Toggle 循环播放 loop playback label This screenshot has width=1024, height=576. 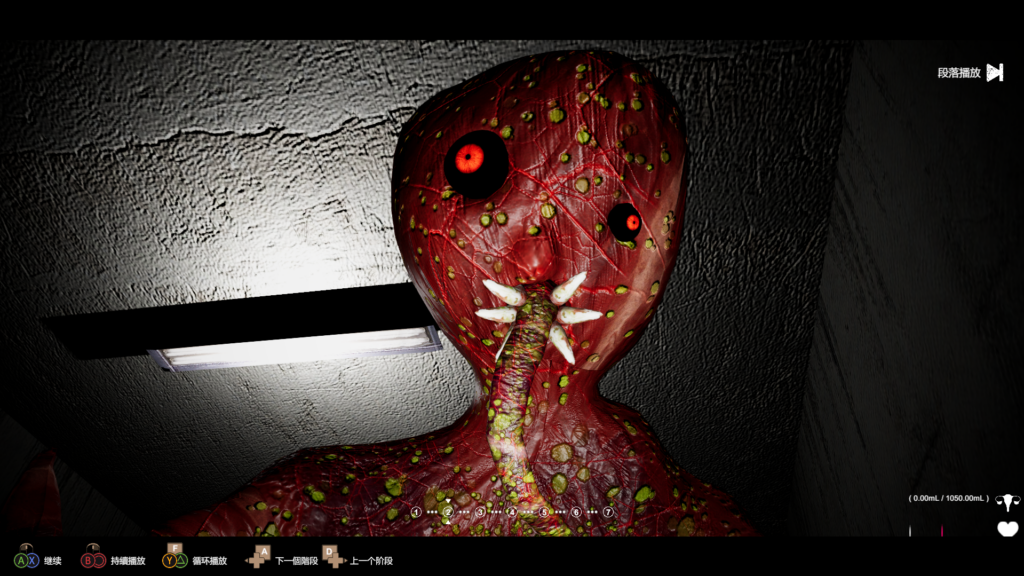coord(208,561)
